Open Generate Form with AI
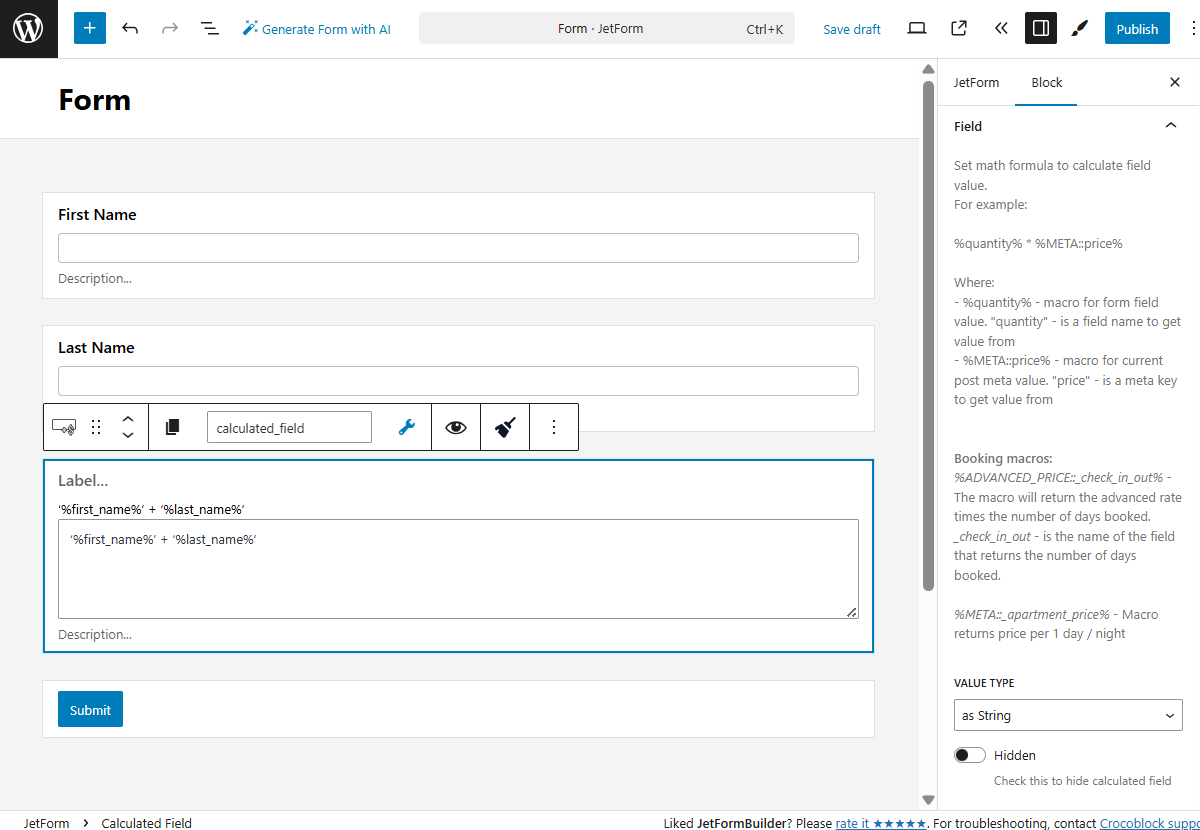This screenshot has height=830, width=1200. (x=317, y=28)
